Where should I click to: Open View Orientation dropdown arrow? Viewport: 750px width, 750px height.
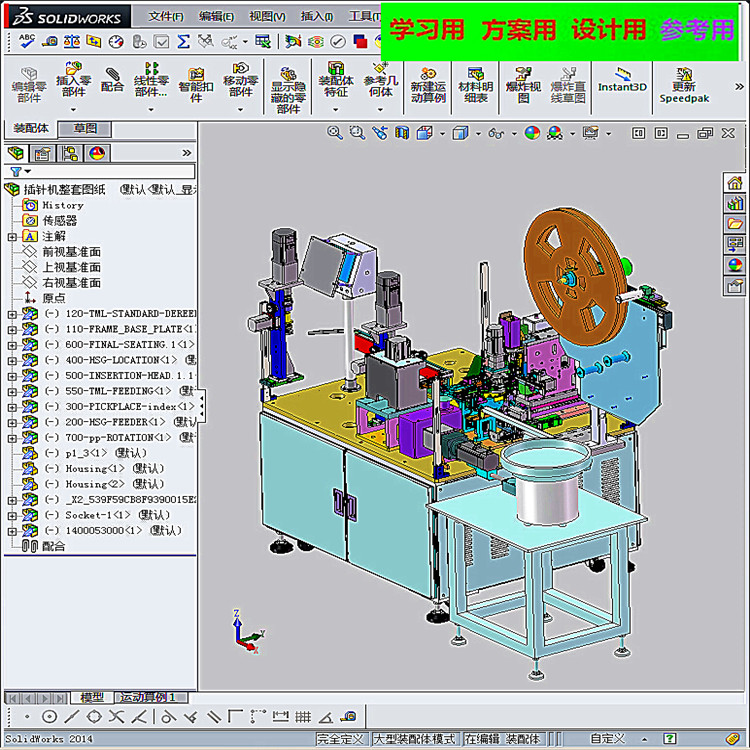coord(442,133)
